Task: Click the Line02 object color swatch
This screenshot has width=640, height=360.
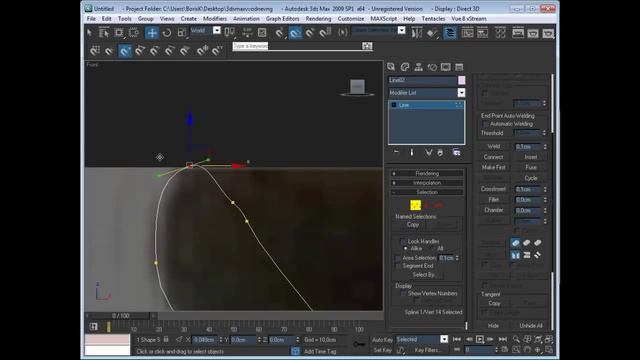Action: coord(461,80)
